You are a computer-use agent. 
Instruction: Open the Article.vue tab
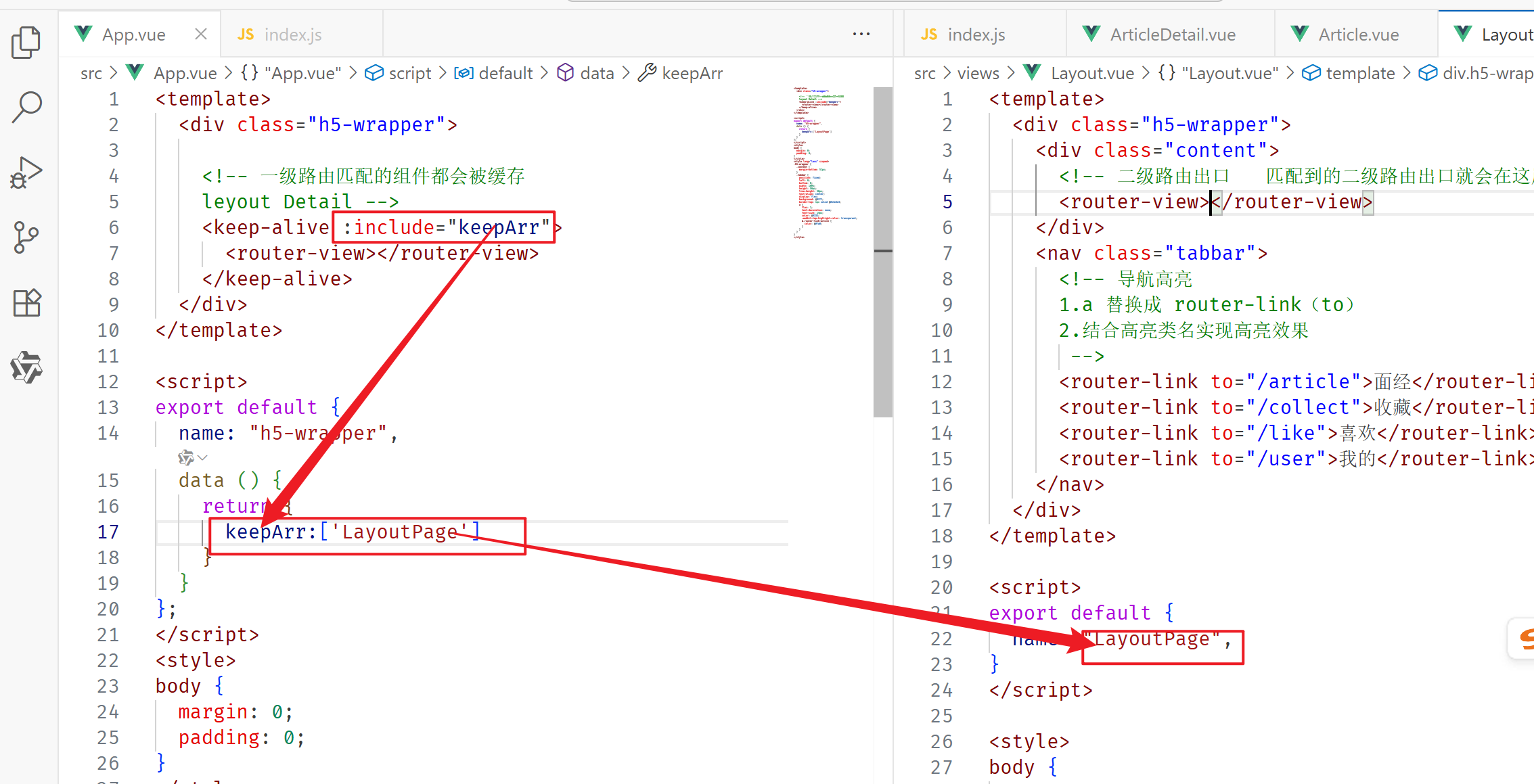tap(1358, 34)
